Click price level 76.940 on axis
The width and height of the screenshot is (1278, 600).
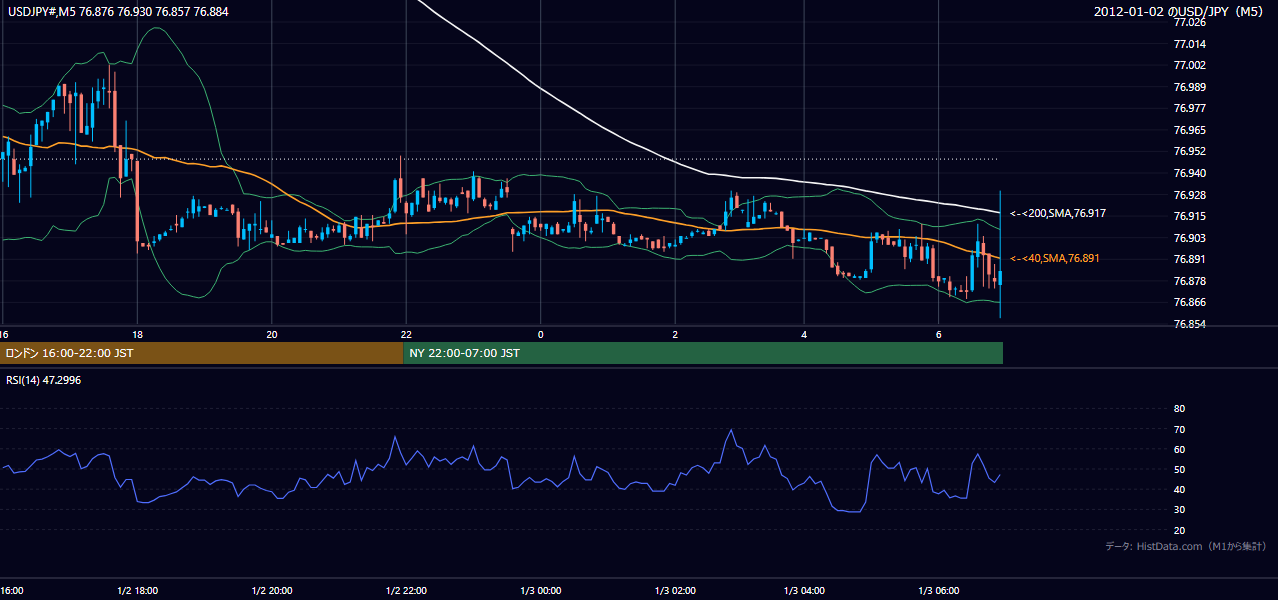[x=1190, y=173]
